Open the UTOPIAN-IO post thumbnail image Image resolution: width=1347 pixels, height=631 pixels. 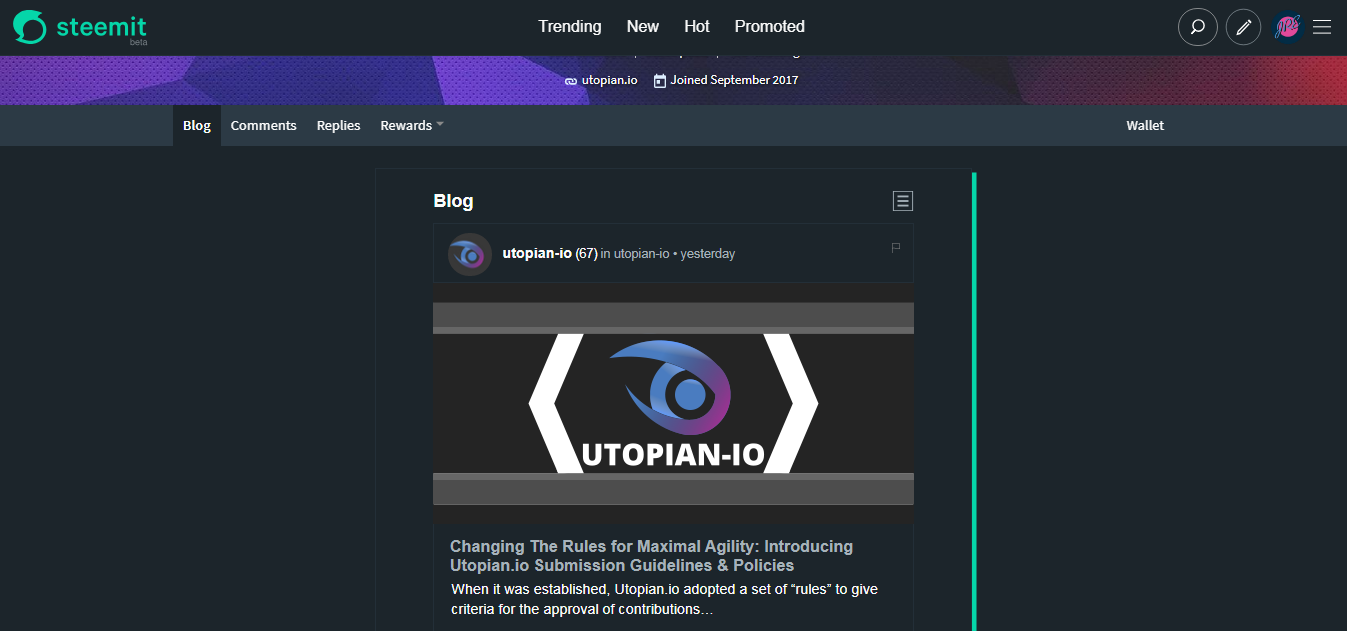click(x=673, y=403)
